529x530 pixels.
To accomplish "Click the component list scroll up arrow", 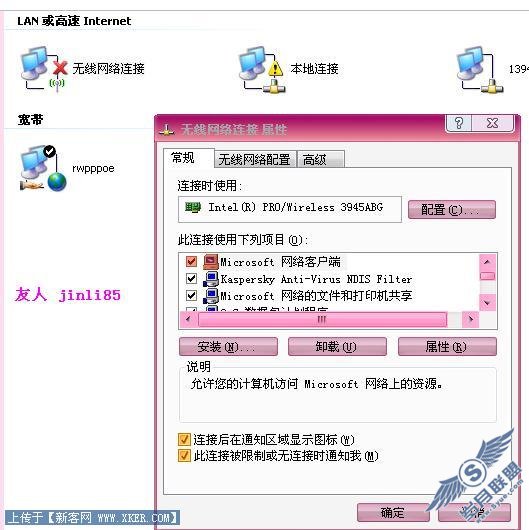I will 487,262.
